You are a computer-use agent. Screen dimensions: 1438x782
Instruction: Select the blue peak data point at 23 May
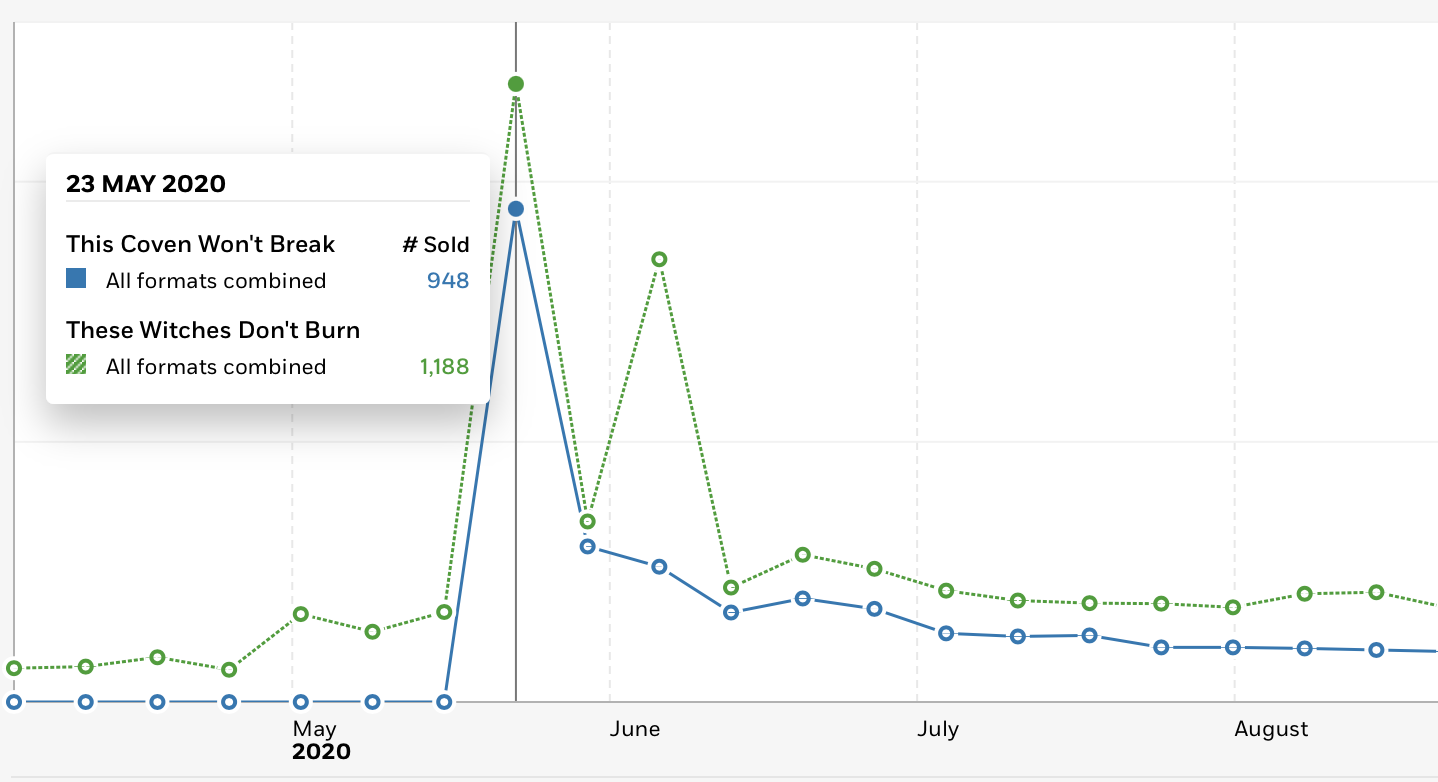[516, 209]
